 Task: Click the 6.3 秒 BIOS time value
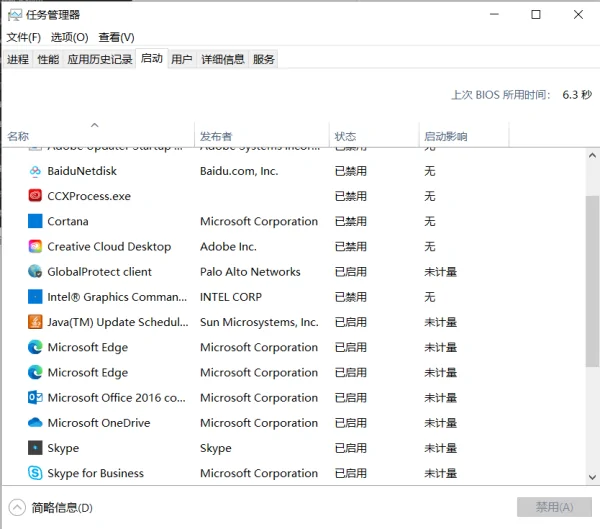pyautogui.click(x=577, y=95)
